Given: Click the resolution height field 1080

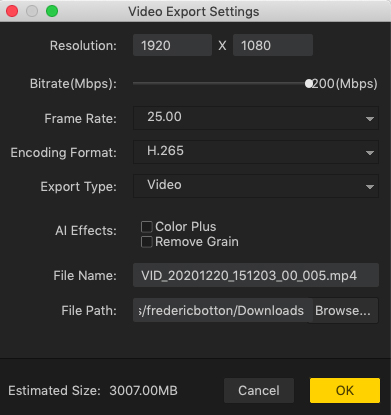Looking at the screenshot, I should (273, 45).
